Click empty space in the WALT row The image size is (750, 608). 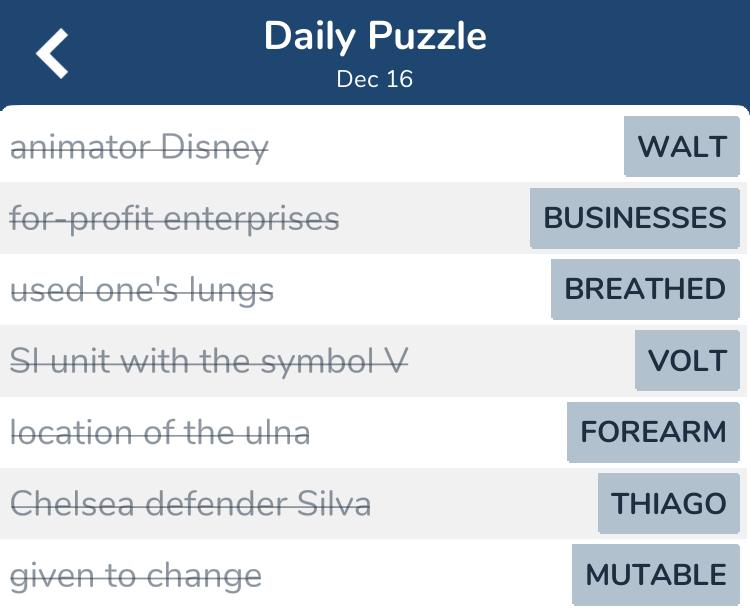tap(445, 146)
